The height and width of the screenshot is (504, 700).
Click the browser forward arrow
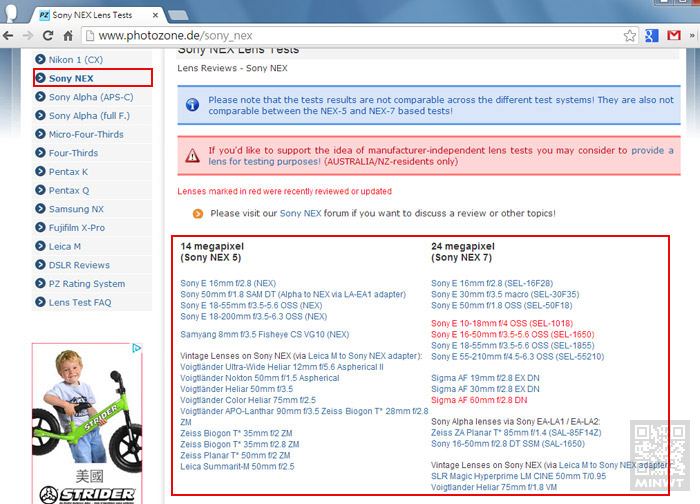[28, 35]
